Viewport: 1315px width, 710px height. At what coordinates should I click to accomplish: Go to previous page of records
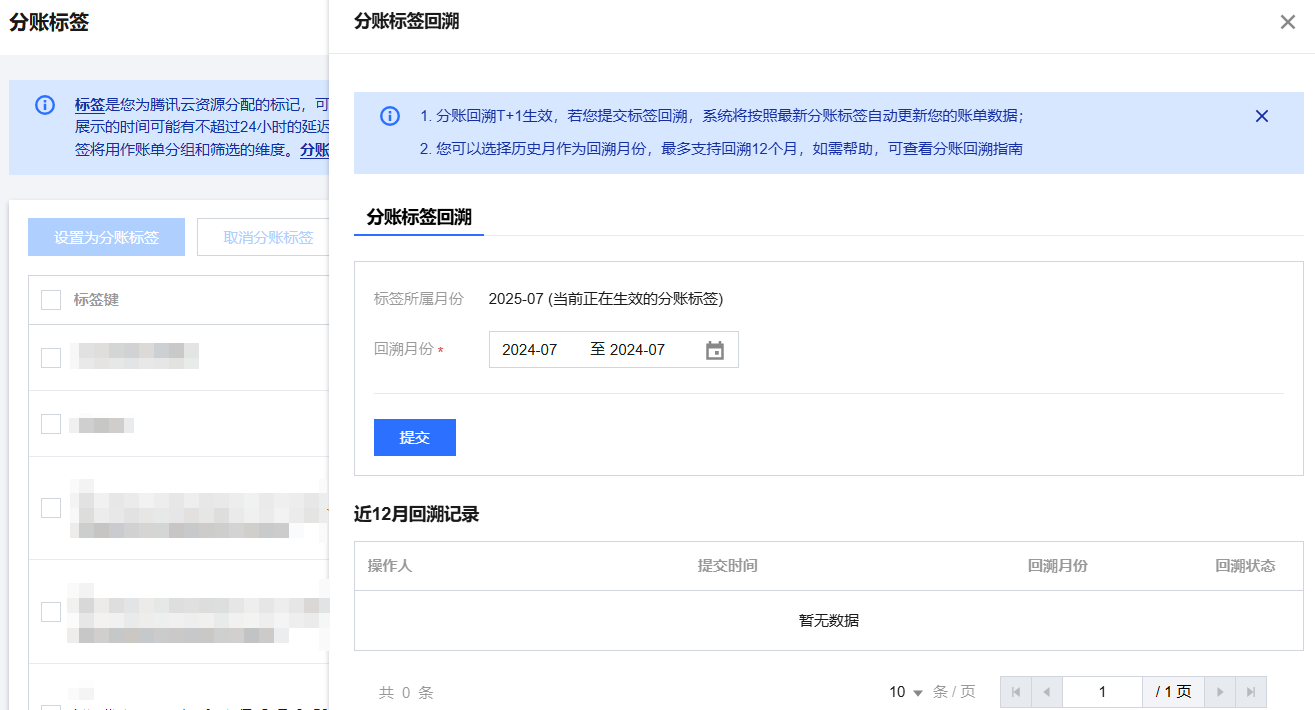click(1046, 692)
